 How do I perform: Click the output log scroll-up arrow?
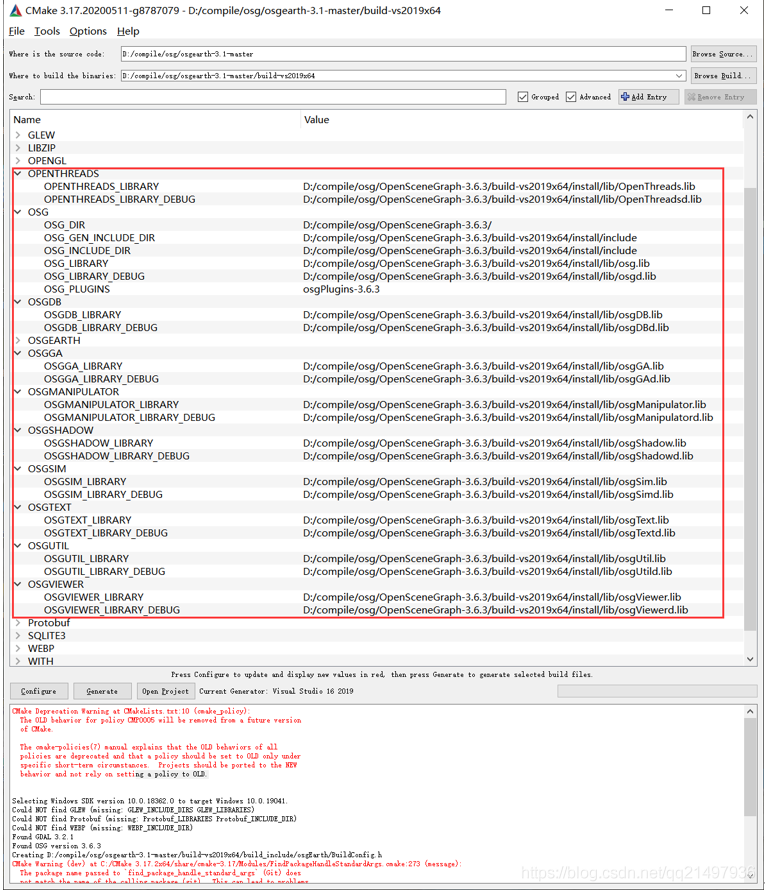750,711
